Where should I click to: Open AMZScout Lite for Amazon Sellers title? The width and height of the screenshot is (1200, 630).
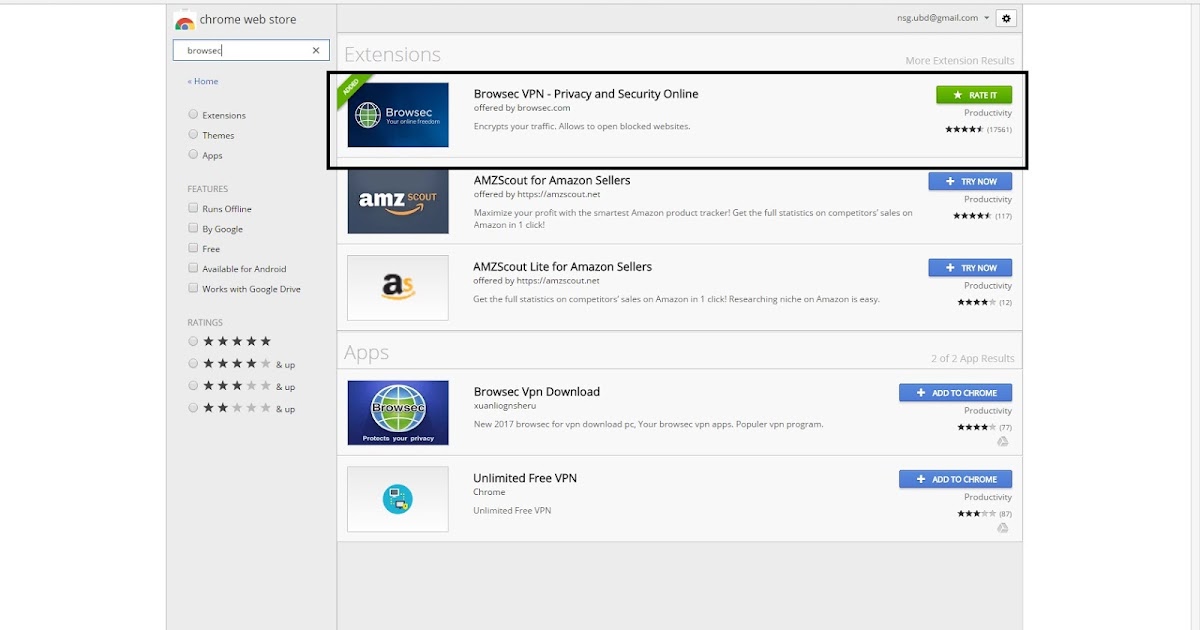[563, 267]
